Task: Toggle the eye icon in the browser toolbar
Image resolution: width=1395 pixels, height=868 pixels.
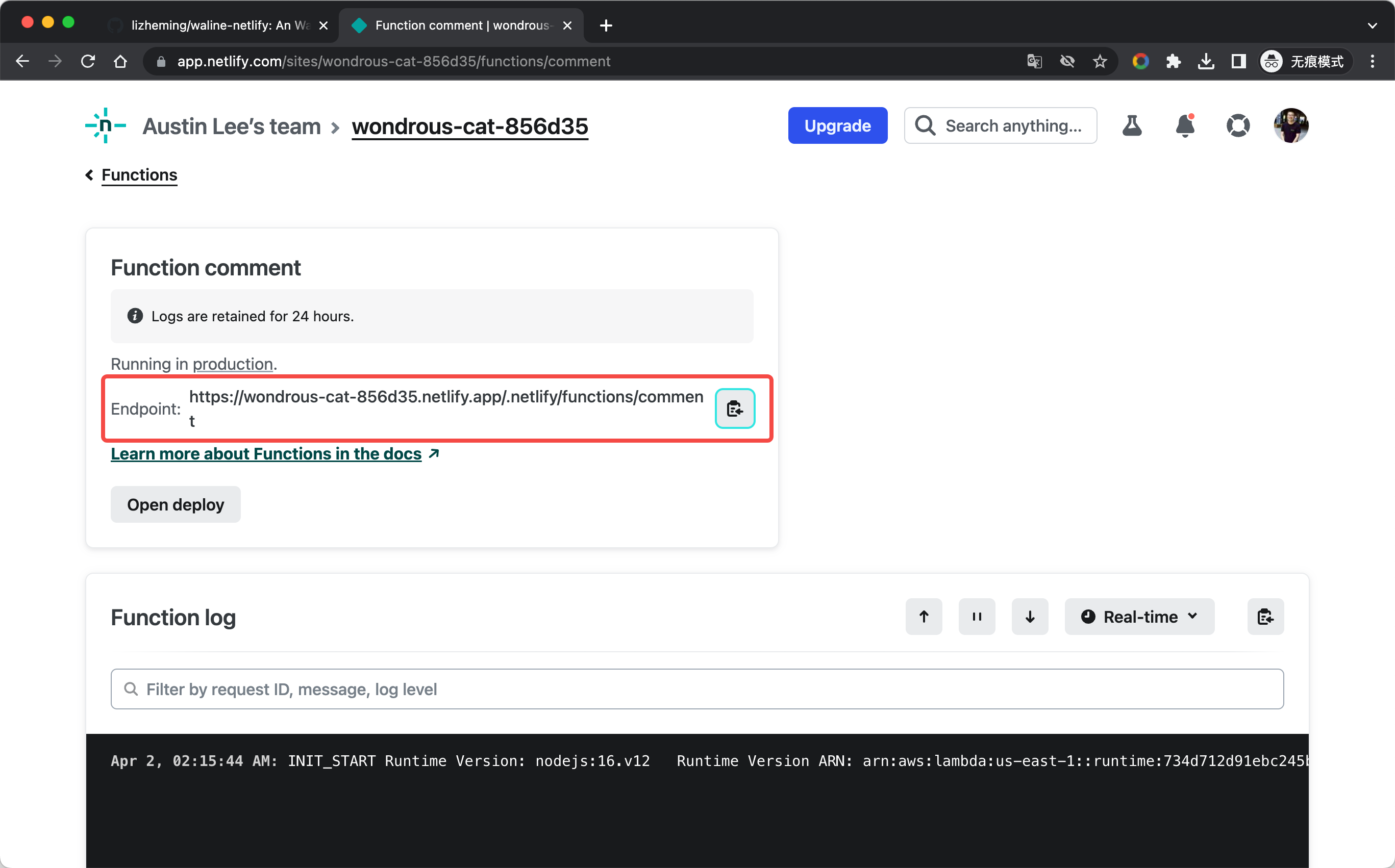Action: click(x=1067, y=61)
